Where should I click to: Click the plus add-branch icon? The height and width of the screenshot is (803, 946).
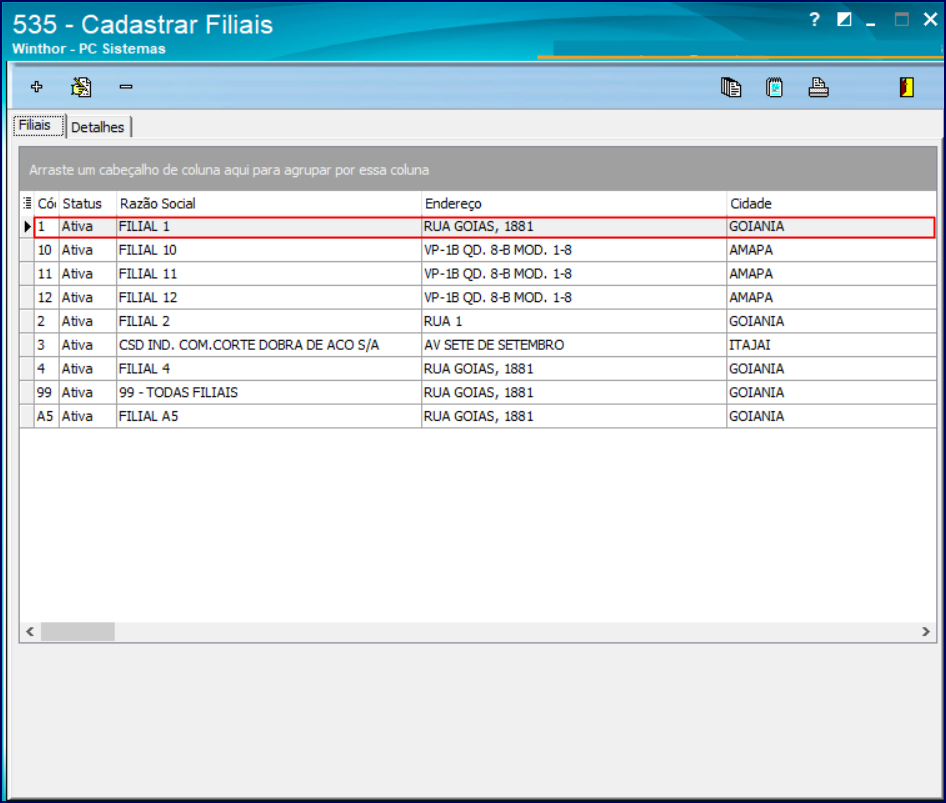pos(36,87)
